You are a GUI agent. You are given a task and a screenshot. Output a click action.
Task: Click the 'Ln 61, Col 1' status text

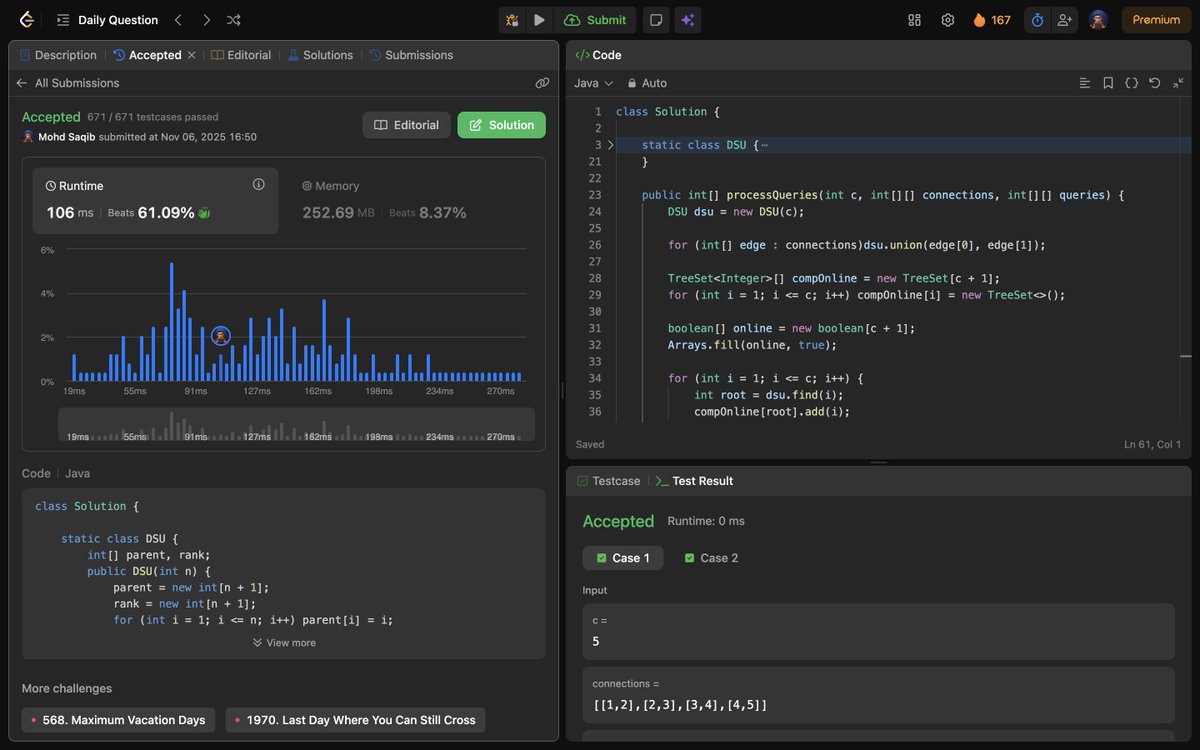(1152, 444)
